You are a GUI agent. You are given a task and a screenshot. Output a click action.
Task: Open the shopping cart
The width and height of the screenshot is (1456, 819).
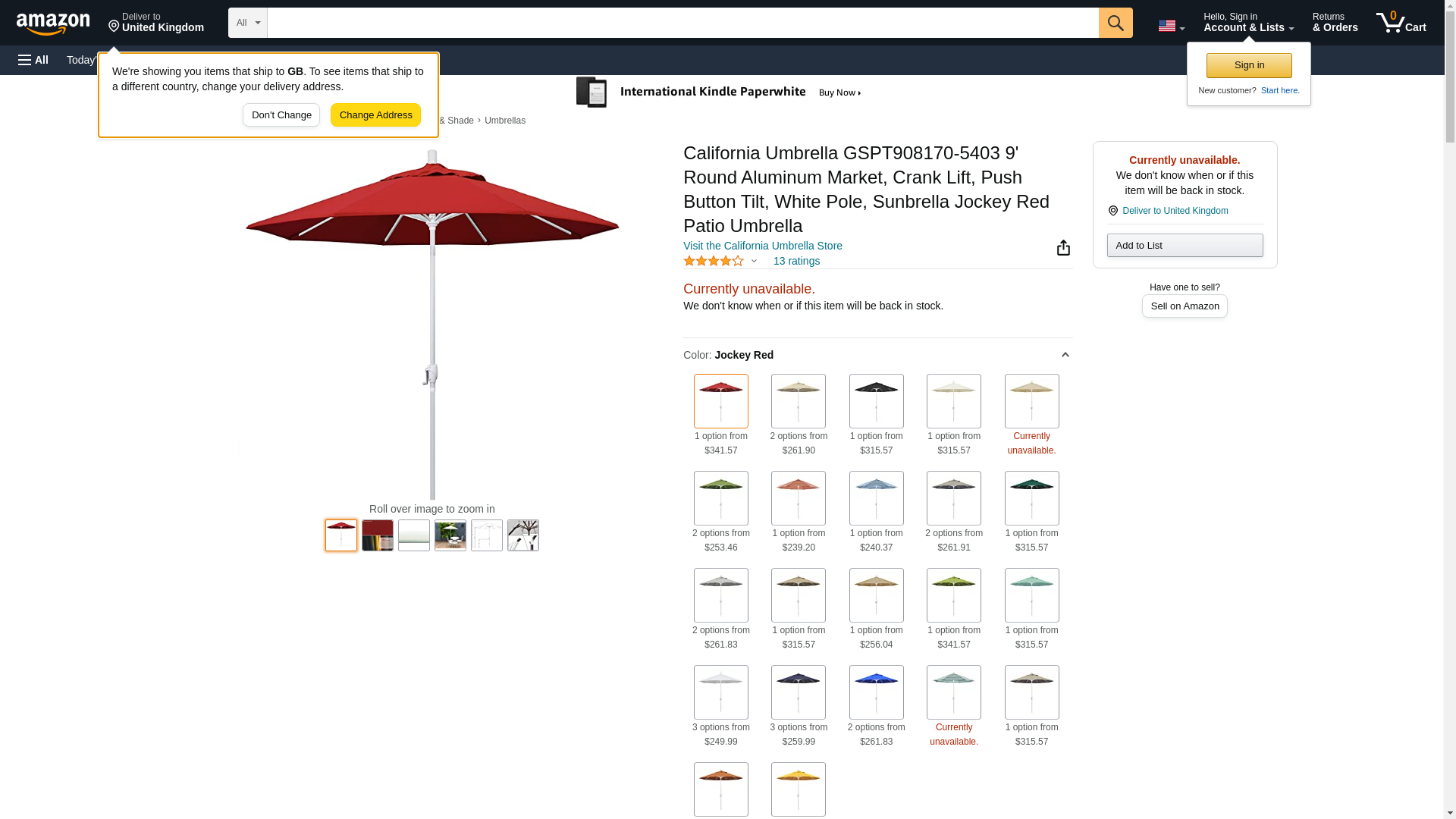click(1401, 23)
